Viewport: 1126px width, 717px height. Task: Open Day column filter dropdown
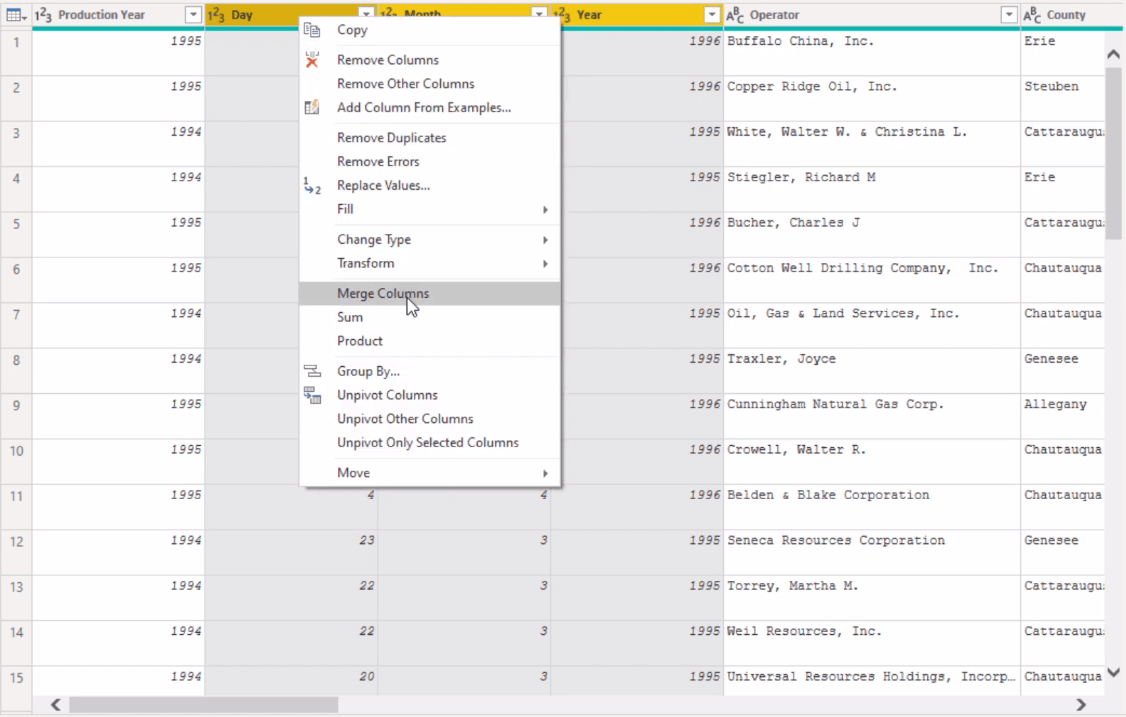pyautogui.click(x=366, y=14)
